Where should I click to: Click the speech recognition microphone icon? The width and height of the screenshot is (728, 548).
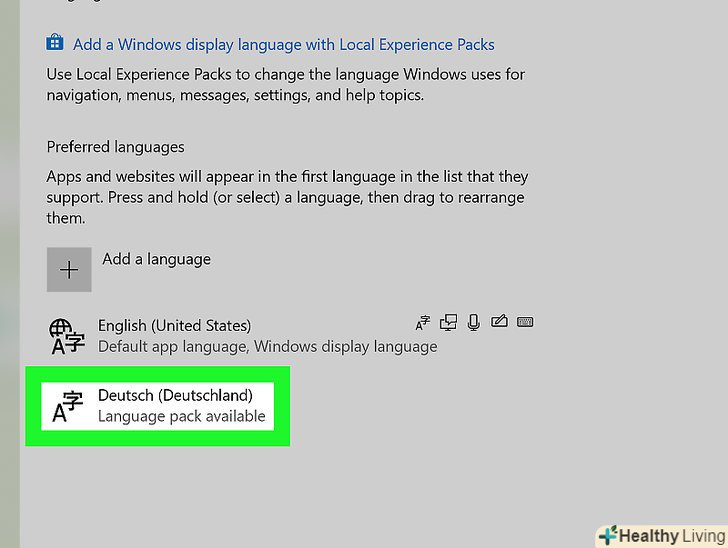click(474, 322)
